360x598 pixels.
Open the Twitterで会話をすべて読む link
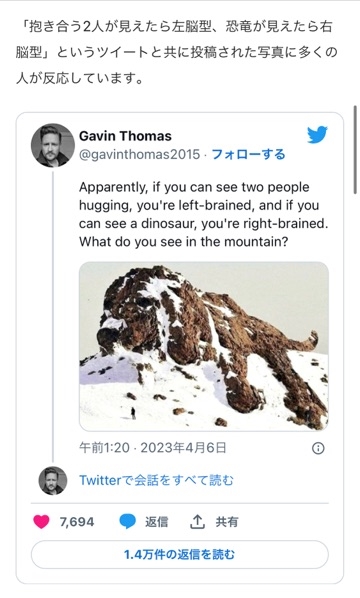[156, 480]
